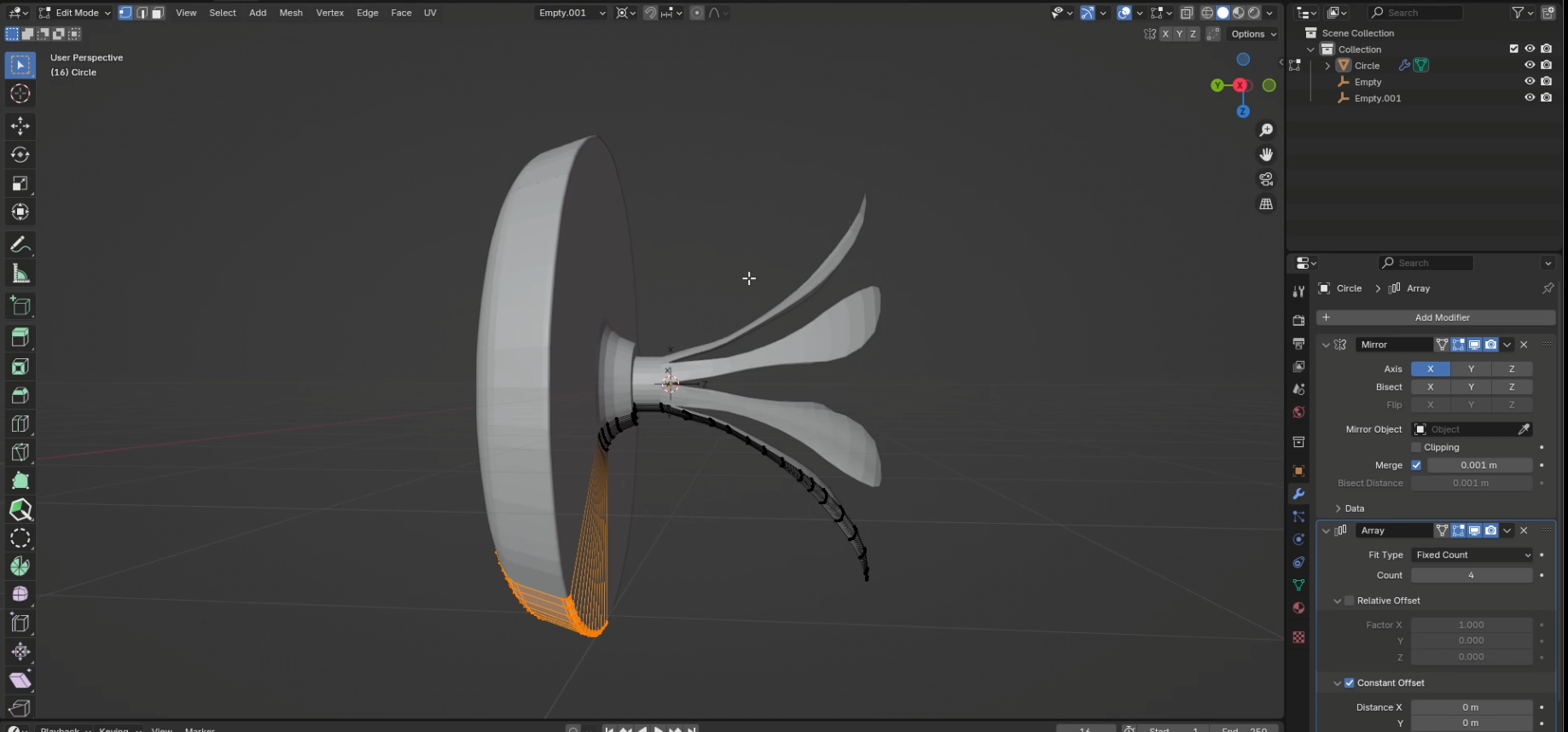Open the Empty.001 pivot object dropdown
The image size is (1568, 732).
pos(572,13)
